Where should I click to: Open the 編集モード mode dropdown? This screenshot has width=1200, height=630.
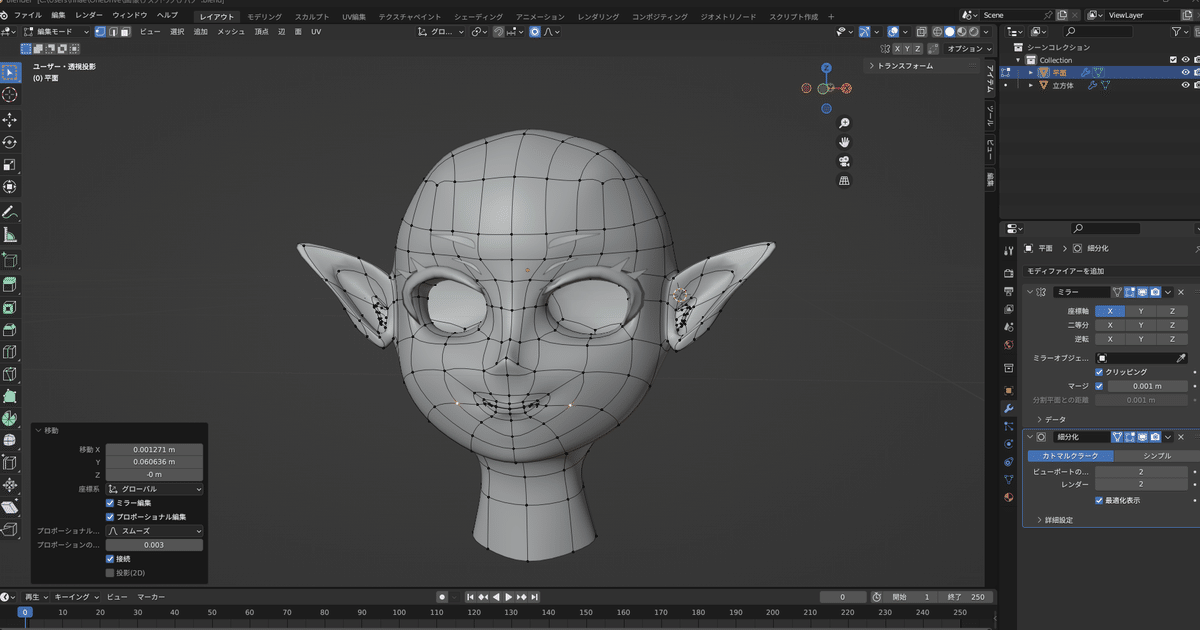pyautogui.click(x=58, y=32)
